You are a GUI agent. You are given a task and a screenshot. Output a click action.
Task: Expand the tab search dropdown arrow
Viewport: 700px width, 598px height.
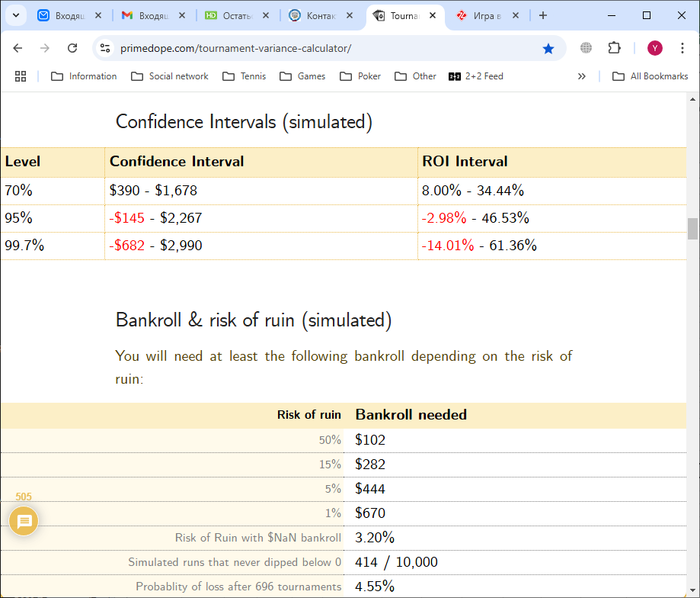[x=14, y=16]
